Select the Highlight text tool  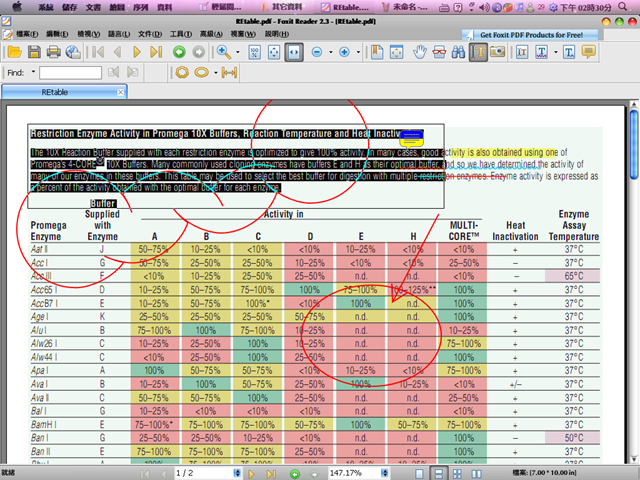click(x=522, y=52)
